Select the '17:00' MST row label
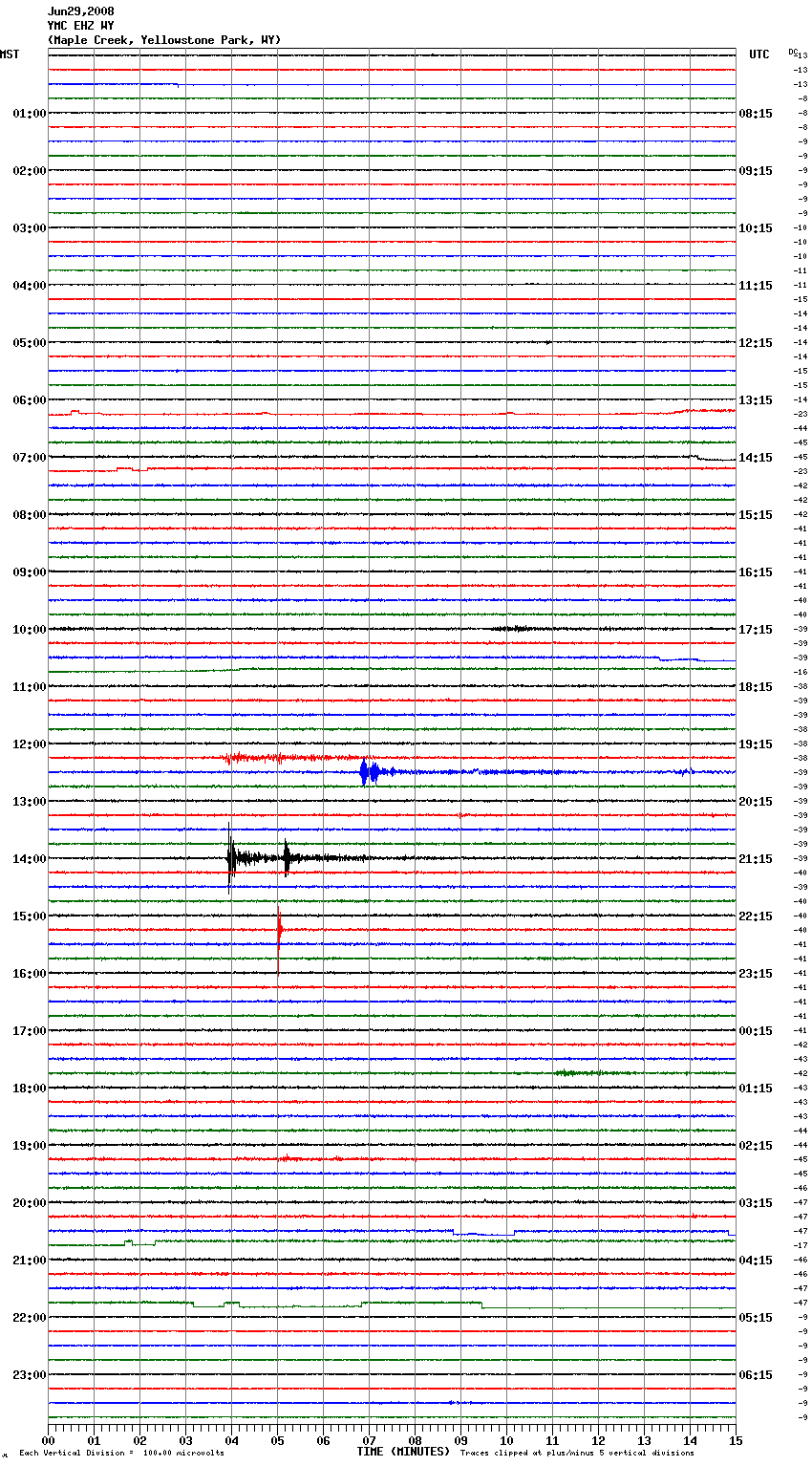 [30, 1031]
